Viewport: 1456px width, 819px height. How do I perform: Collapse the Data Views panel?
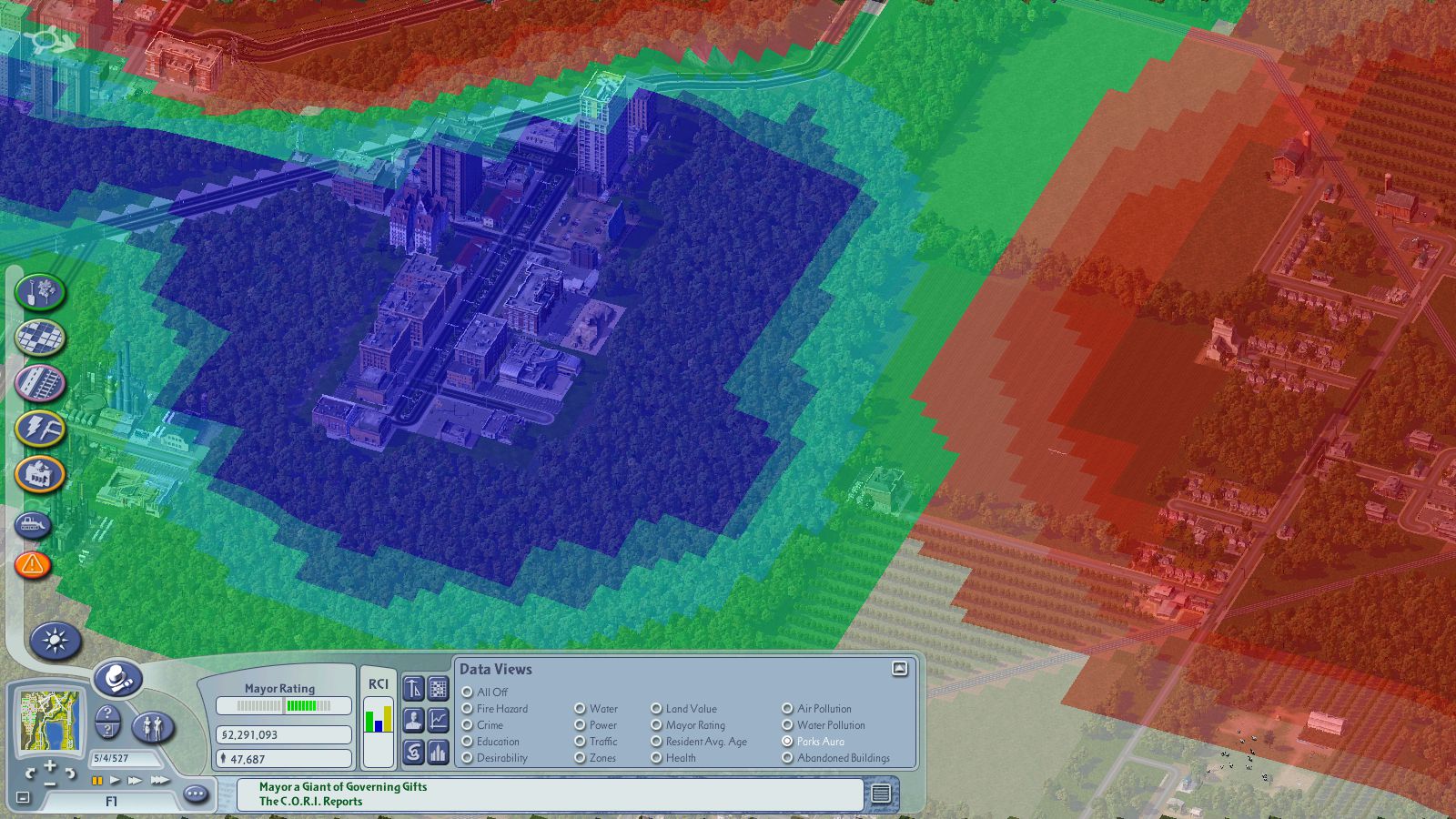click(x=900, y=669)
